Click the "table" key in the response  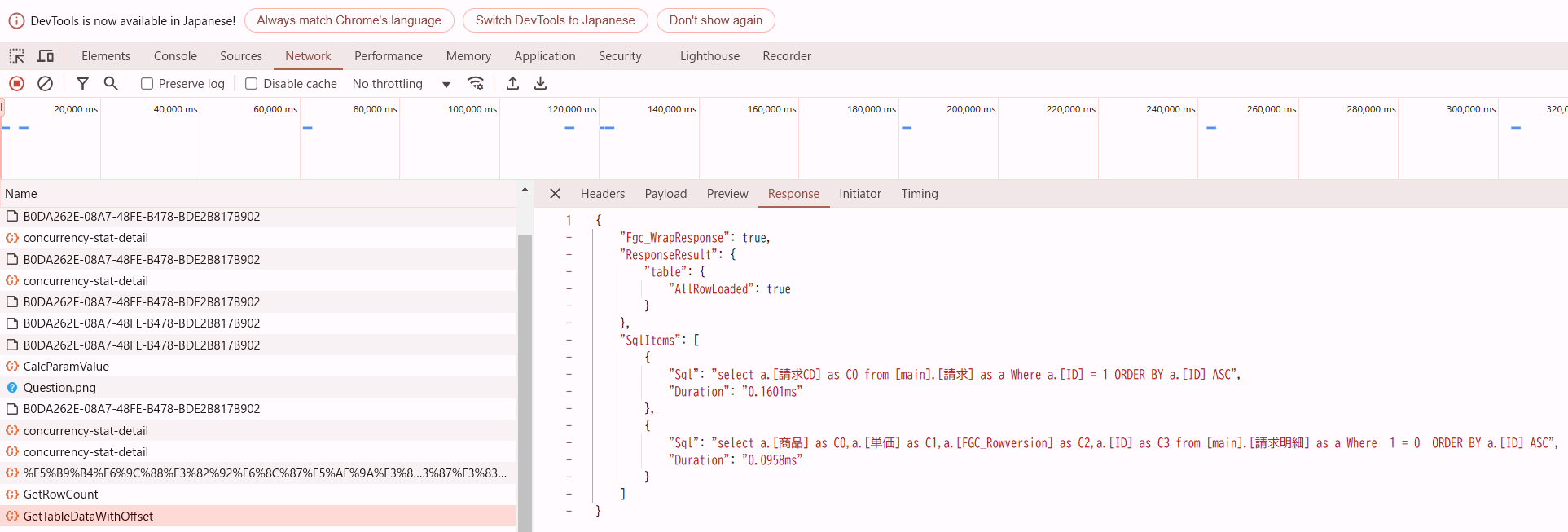coord(668,272)
